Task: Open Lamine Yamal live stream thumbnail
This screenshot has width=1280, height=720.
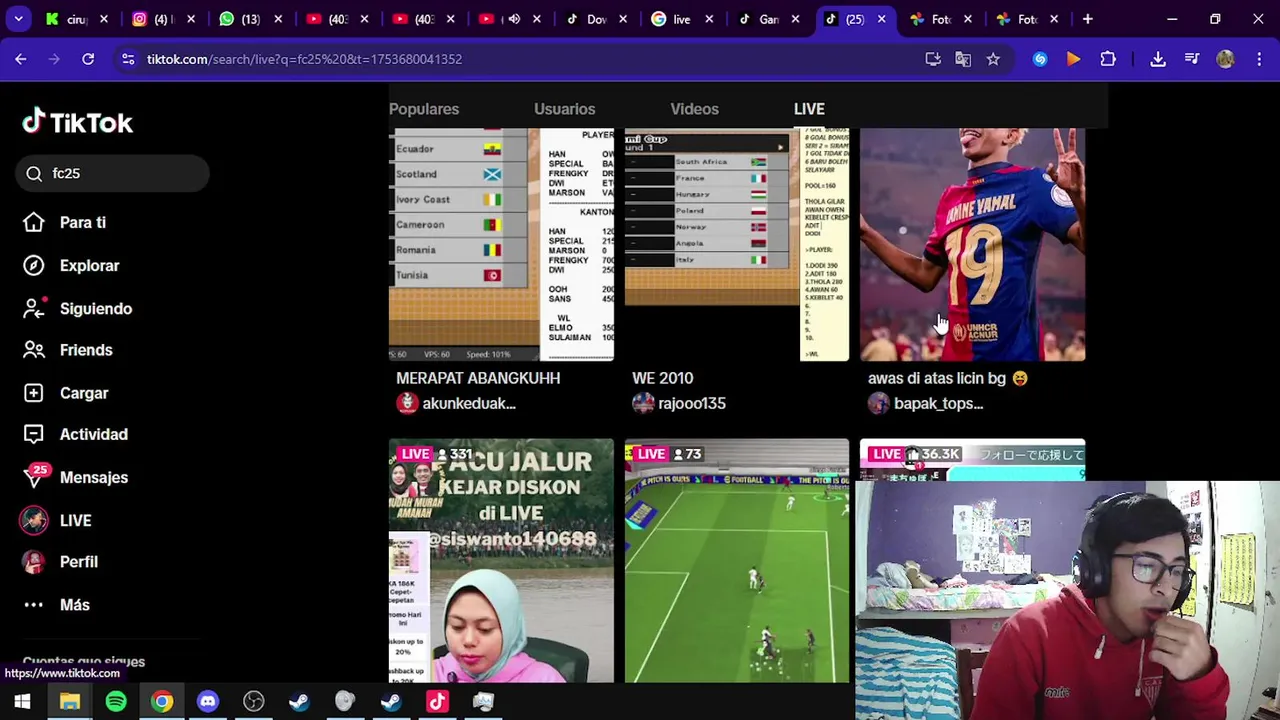Action: (x=973, y=244)
